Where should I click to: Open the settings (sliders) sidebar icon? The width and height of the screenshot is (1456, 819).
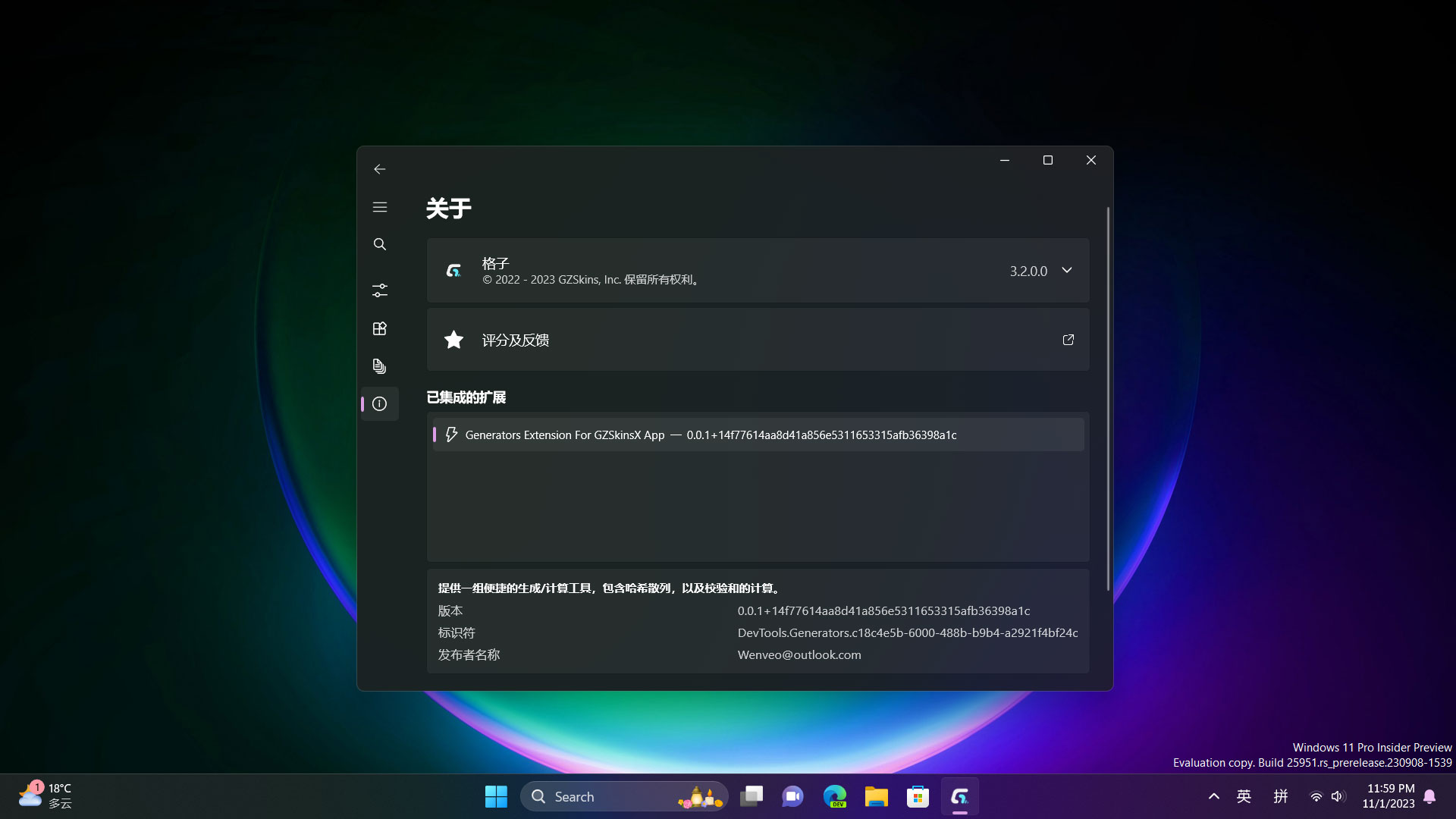pos(379,290)
